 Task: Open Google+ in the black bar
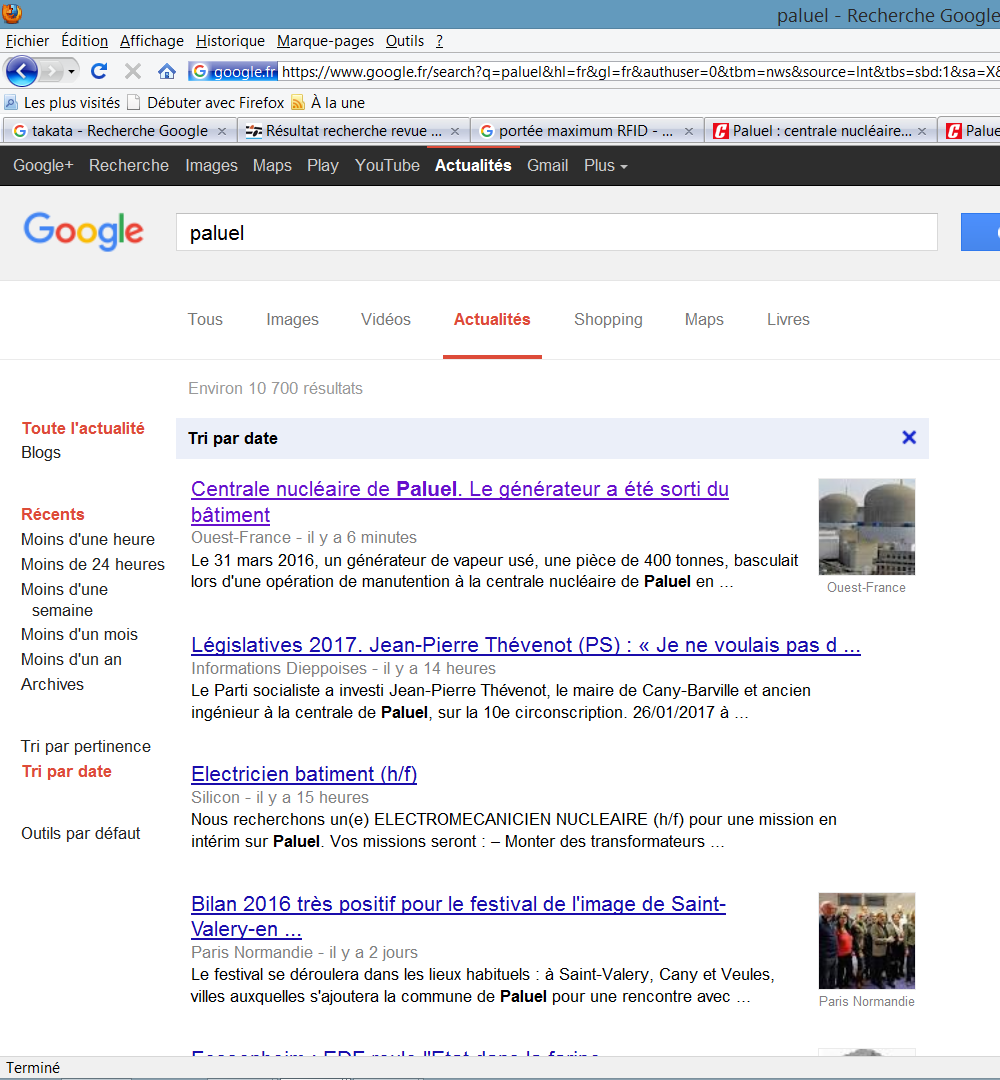click(x=43, y=165)
